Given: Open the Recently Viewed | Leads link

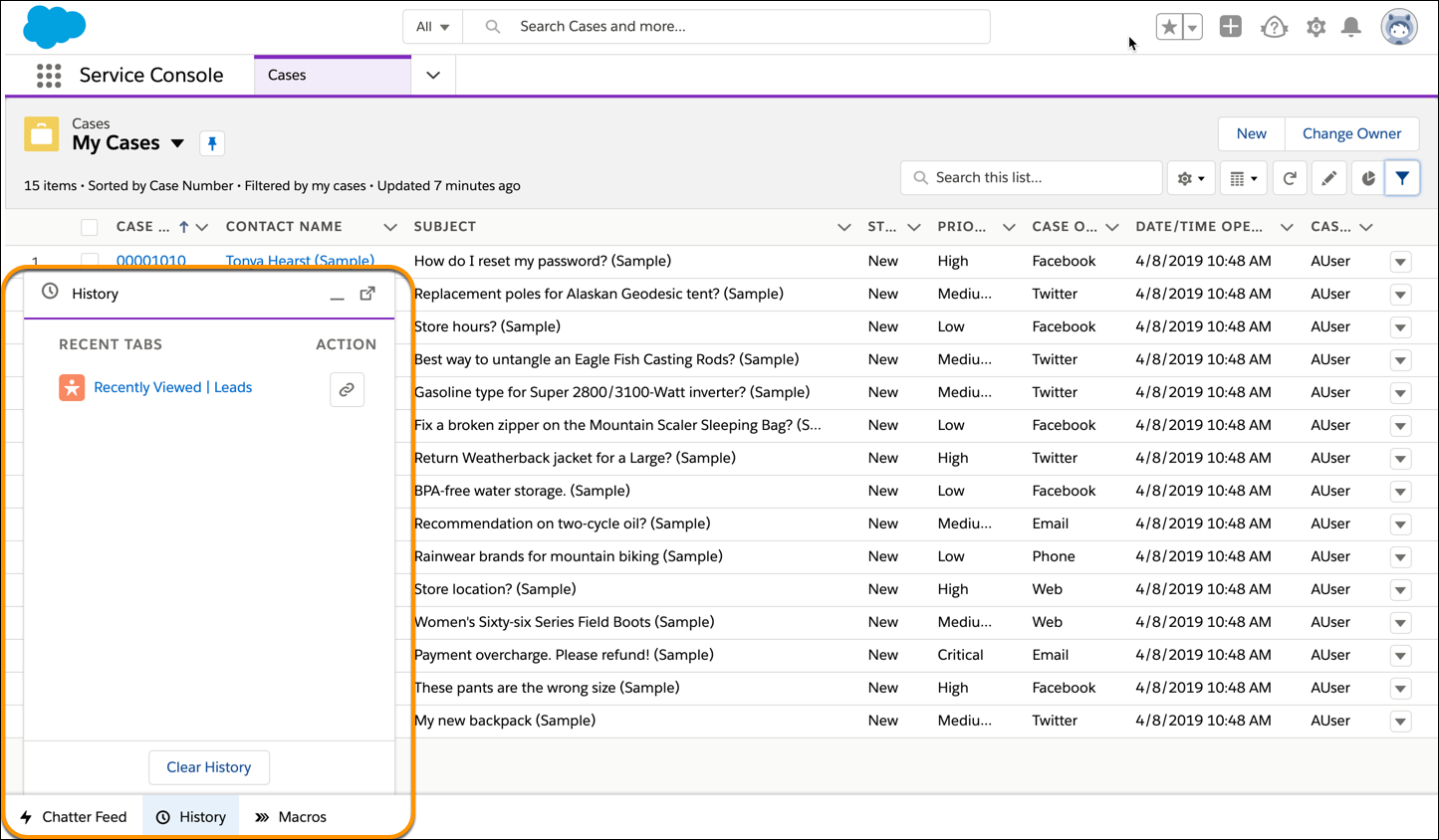Looking at the screenshot, I should tap(173, 388).
